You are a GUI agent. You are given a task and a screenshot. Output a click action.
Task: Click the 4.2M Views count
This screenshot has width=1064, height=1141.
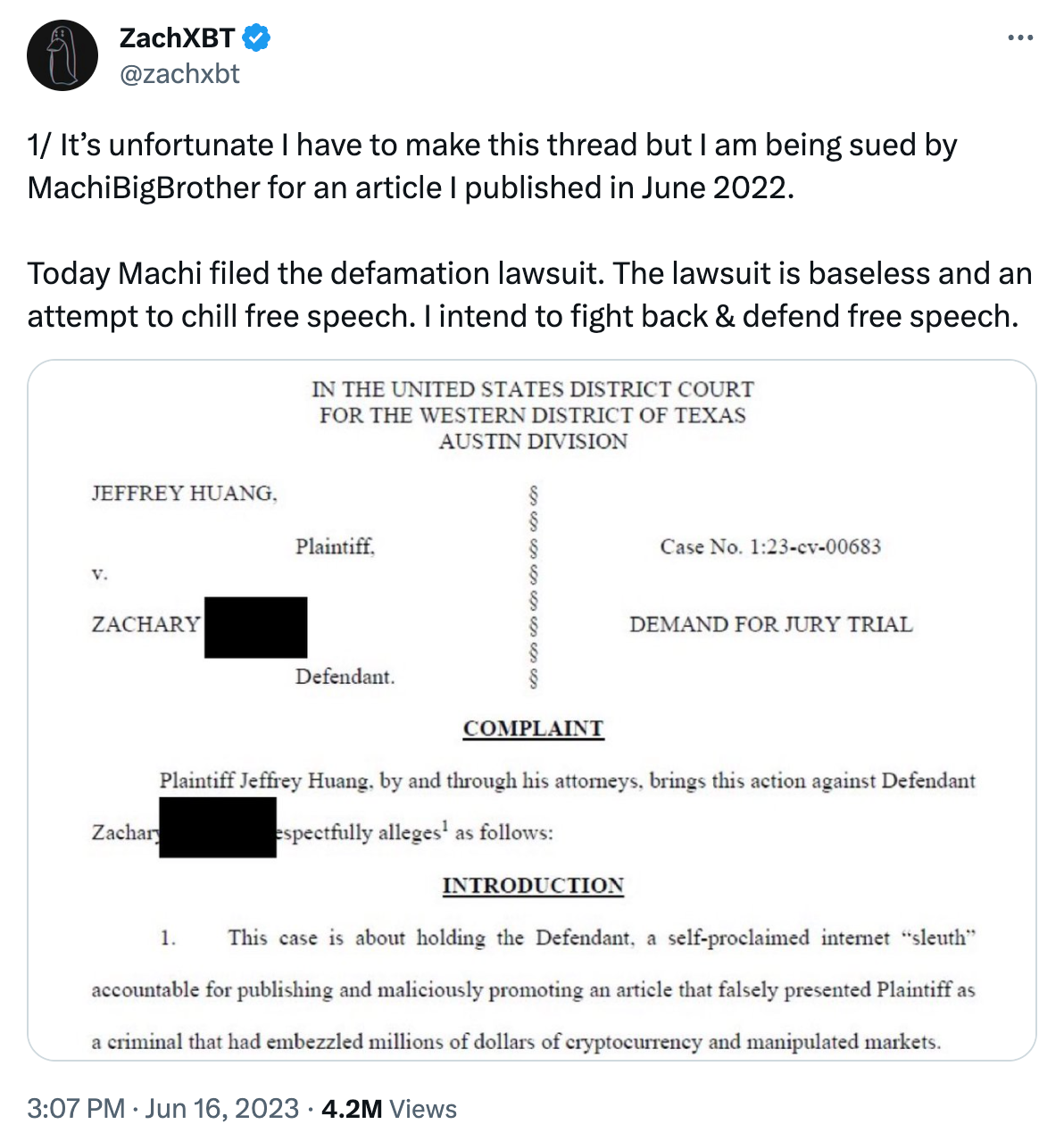pos(389,1108)
